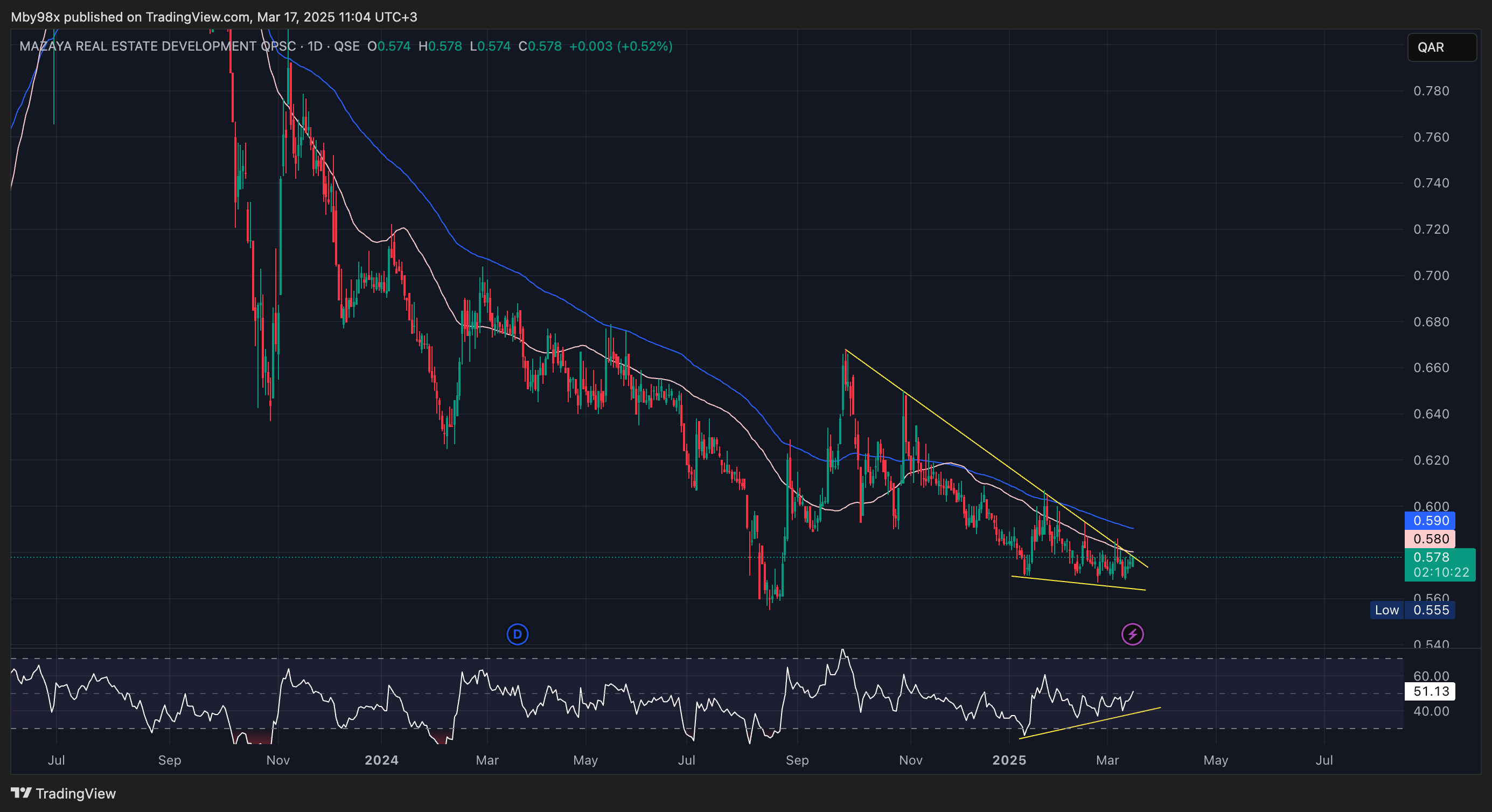Click the 40.00 RSI scale label
The height and width of the screenshot is (812, 1492).
click(1431, 711)
